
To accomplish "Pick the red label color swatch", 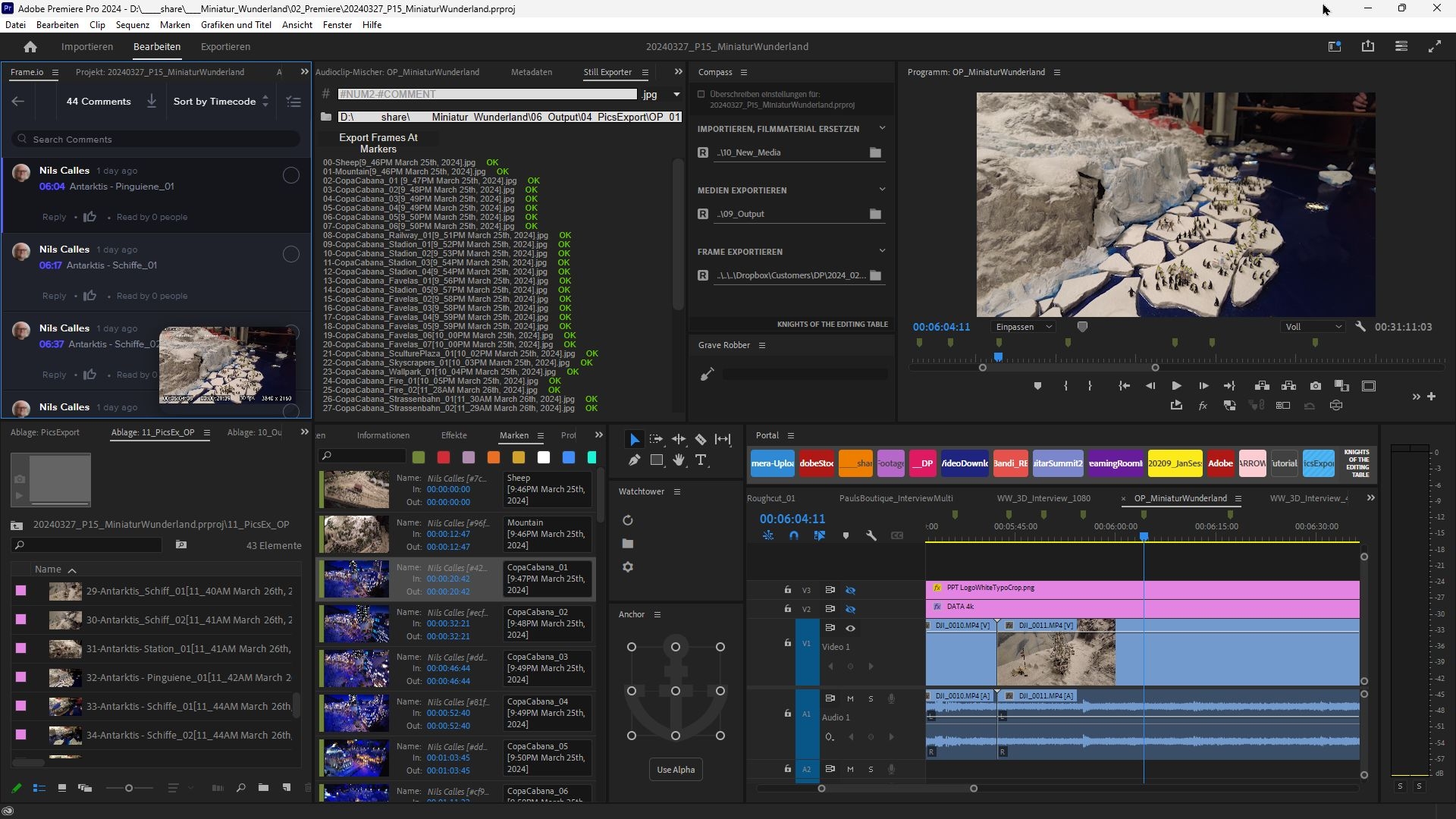I will (444, 457).
